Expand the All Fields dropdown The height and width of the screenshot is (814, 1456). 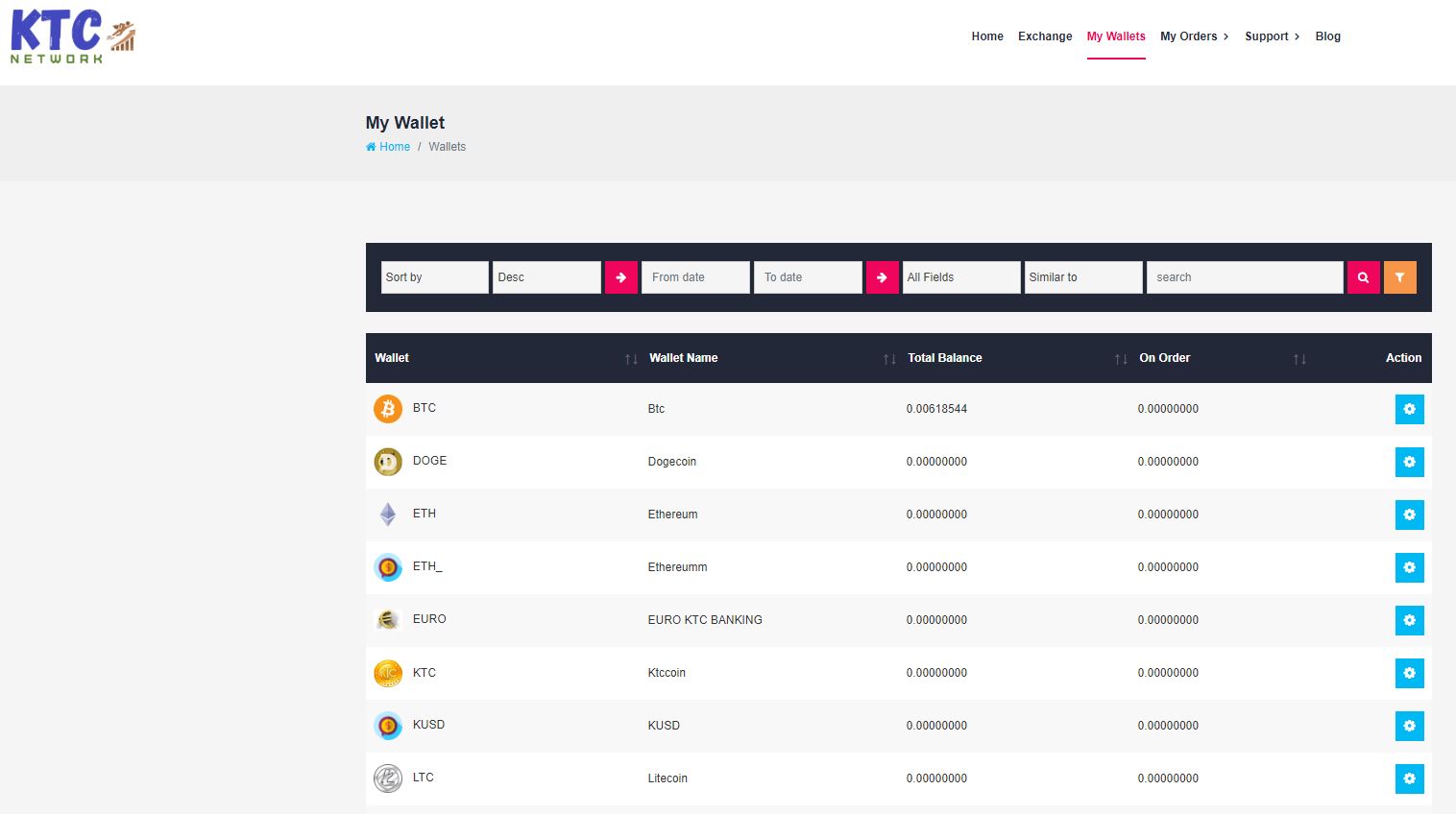point(960,277)
